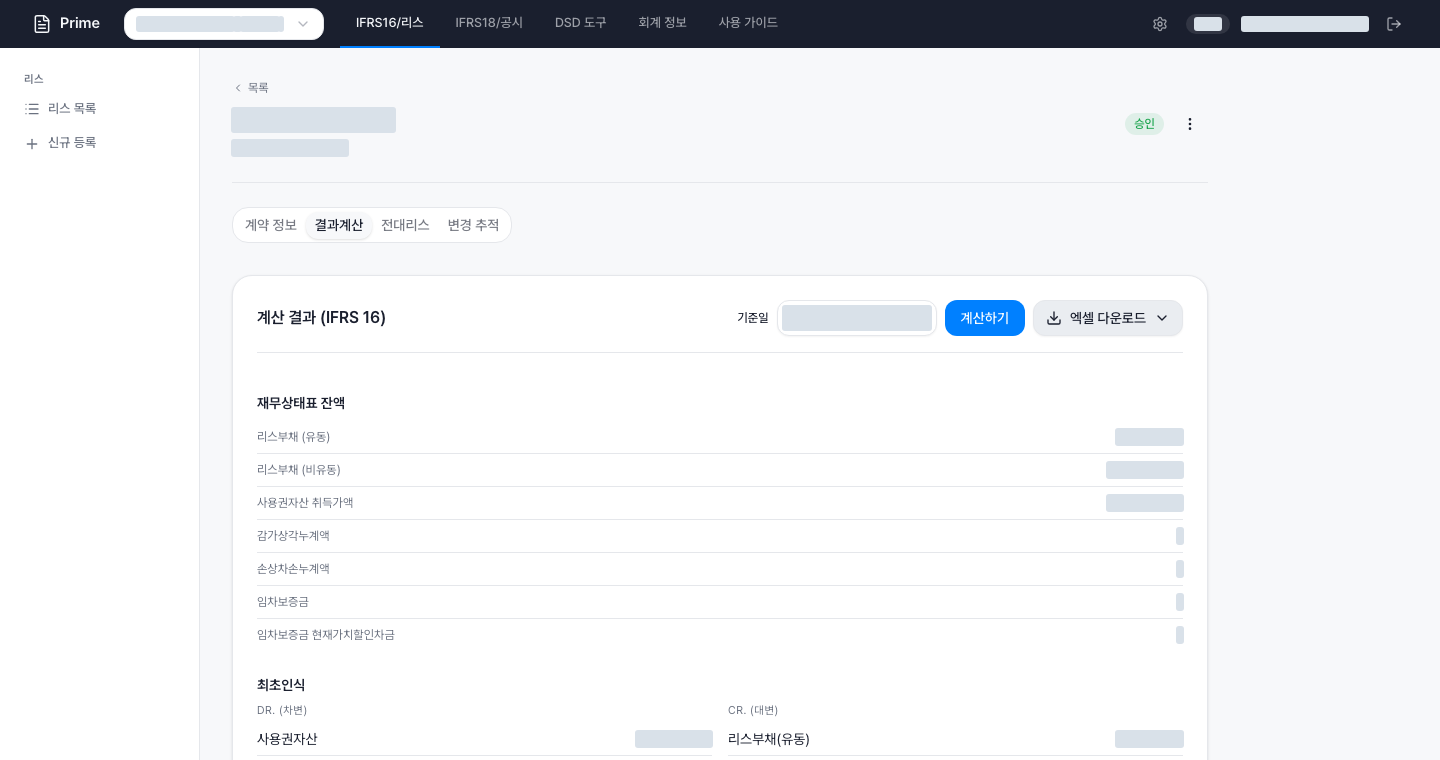Switch to the 변경 추적 tab

(x=473, y=225)
